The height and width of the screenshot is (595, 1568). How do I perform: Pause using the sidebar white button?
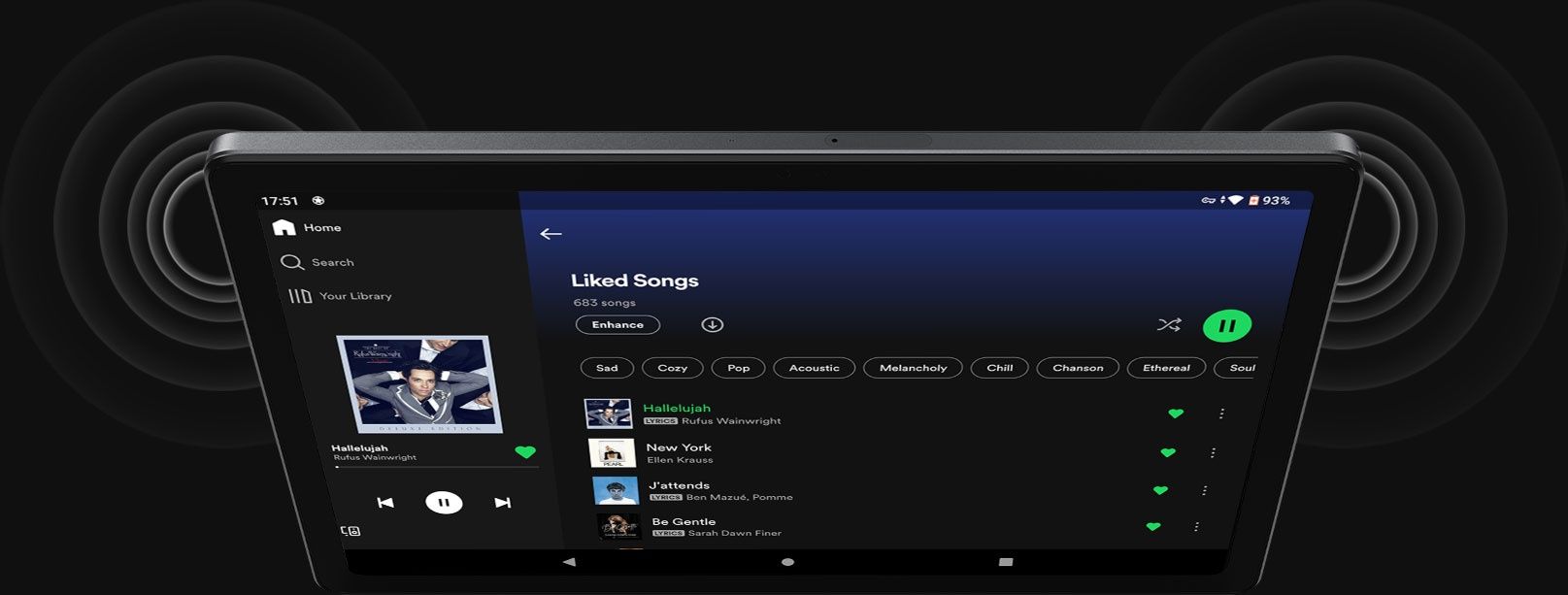[444, 502]
